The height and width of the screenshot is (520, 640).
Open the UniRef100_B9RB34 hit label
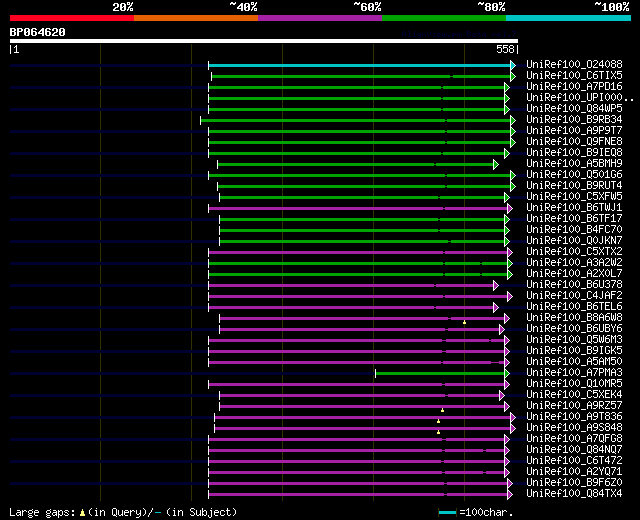click(574, 120)
